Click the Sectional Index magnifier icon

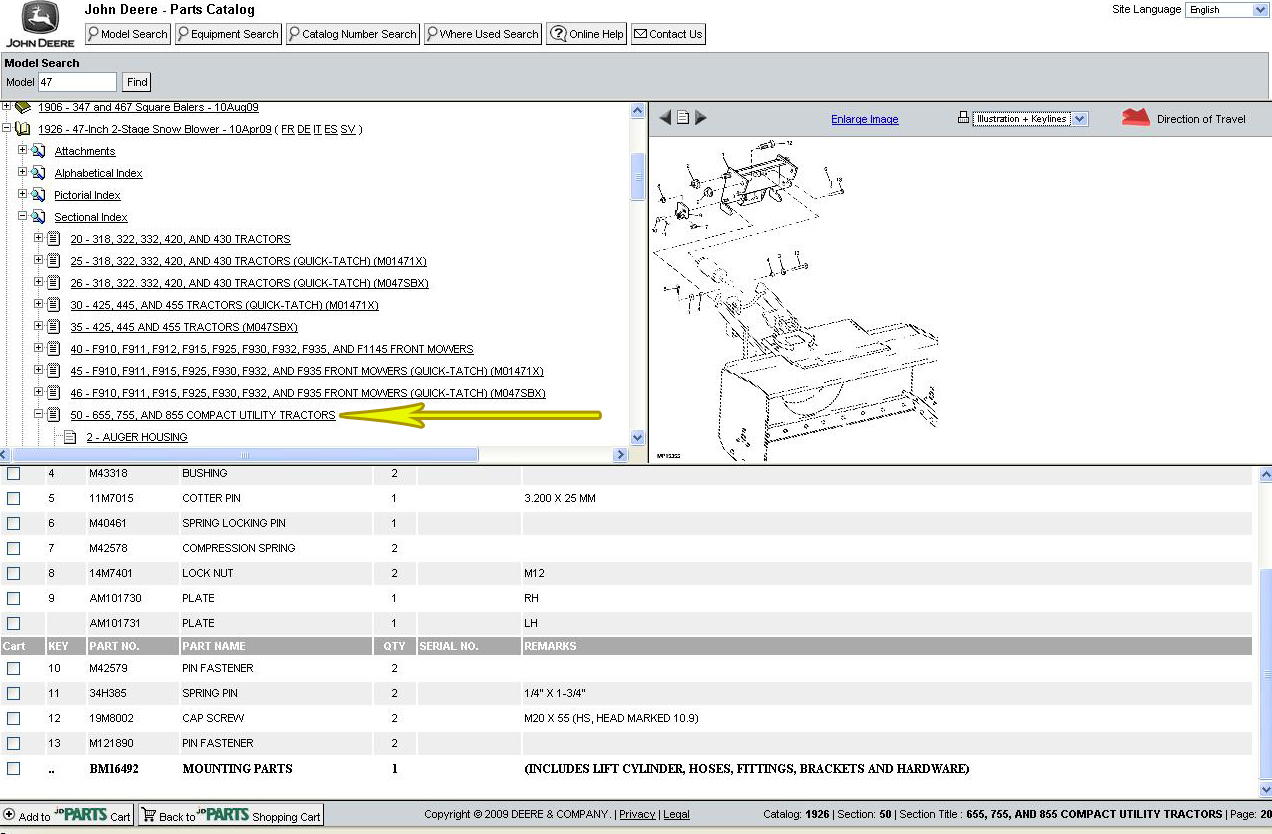tap(38, 217)
